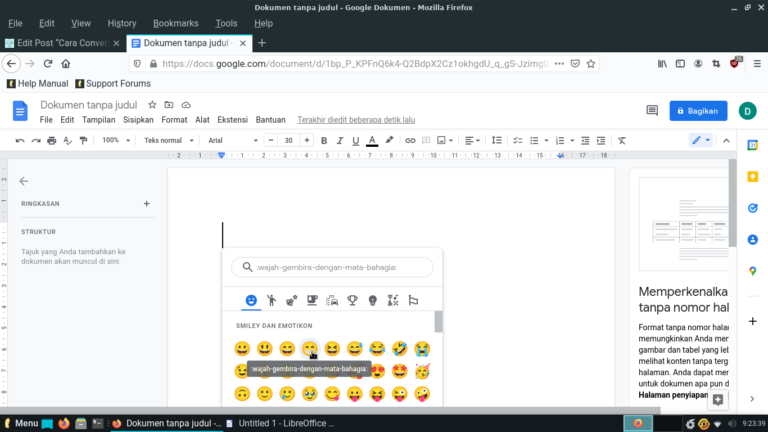Click the font size field showing 30
The image size is (768, 432).
pyautogui.click(x=288, y=140)
